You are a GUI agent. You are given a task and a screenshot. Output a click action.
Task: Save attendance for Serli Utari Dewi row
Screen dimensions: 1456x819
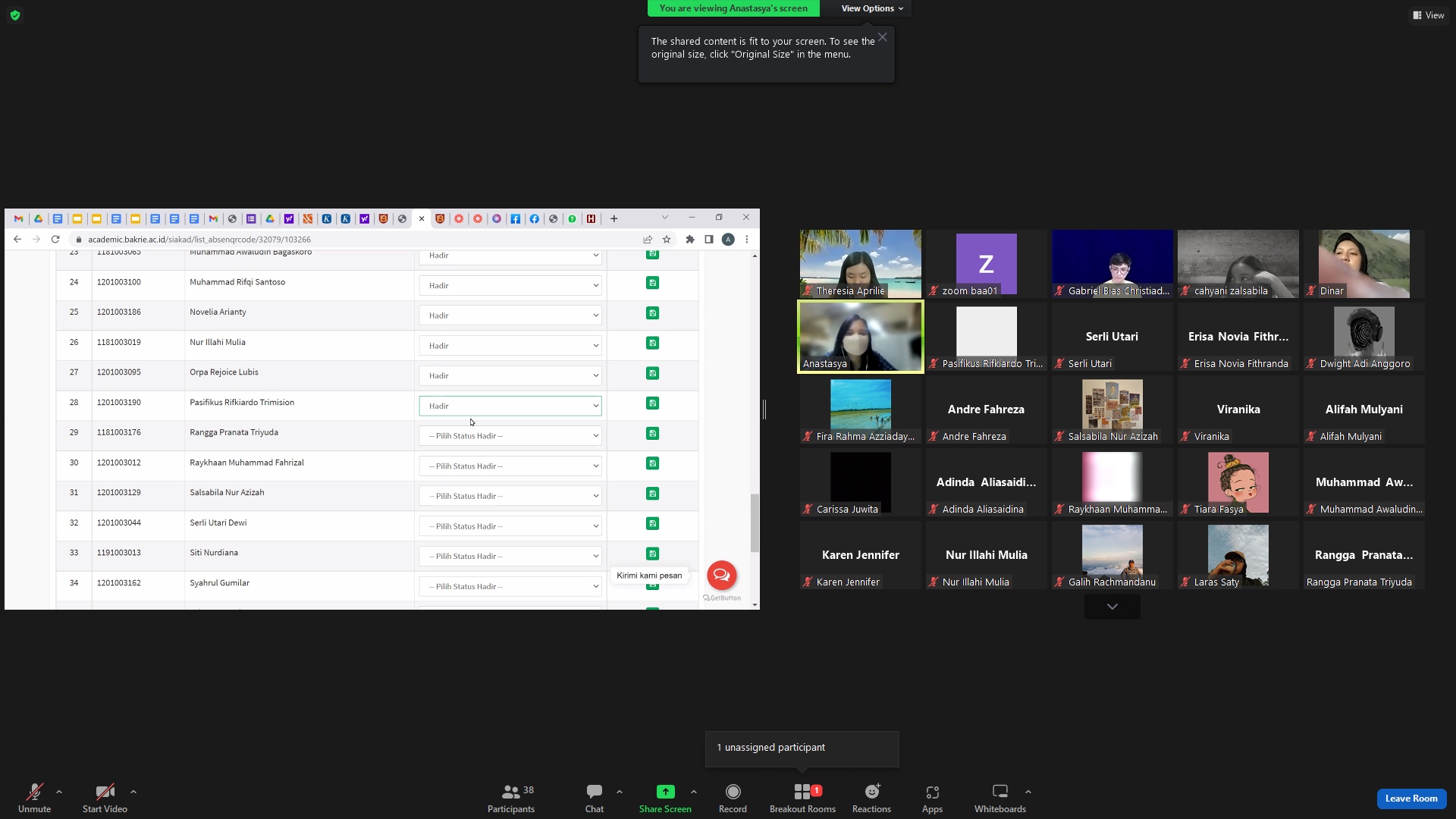(652, 523)
